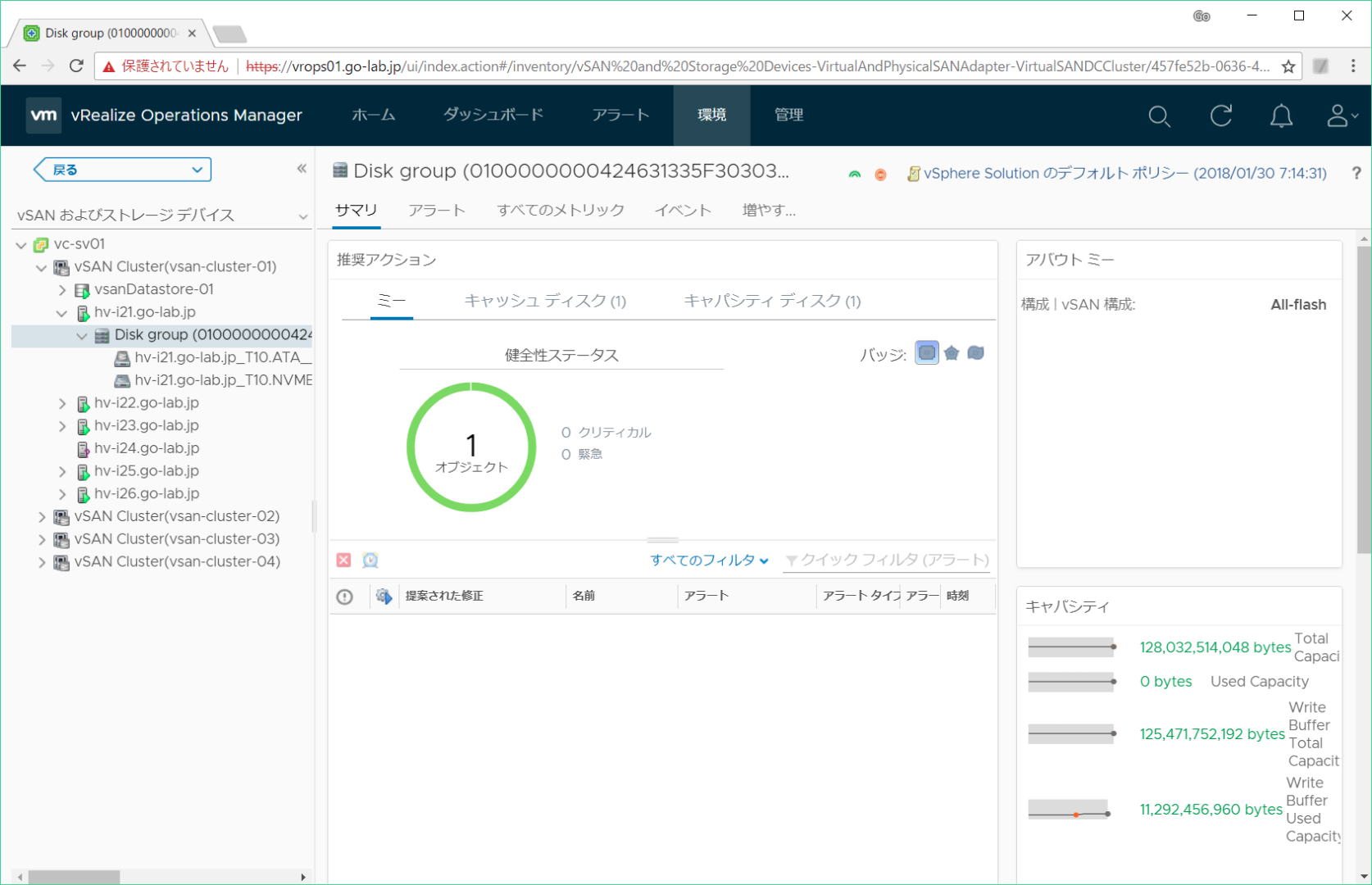Collapse Disk group tree node
The width and height of the screenshot is (1372, 885).
click(82, 335)
